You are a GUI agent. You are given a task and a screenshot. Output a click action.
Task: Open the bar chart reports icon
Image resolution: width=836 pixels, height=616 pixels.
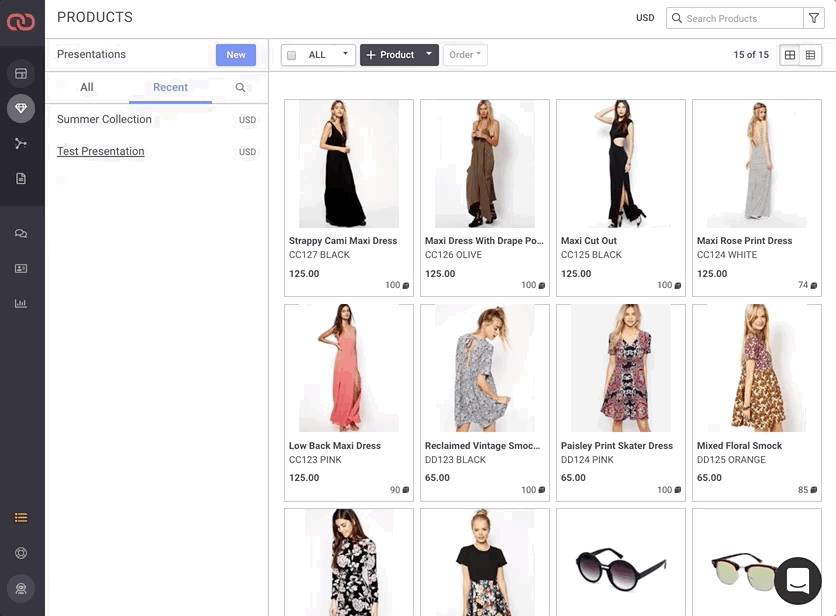pyautogui.click(x=21, y=303)
